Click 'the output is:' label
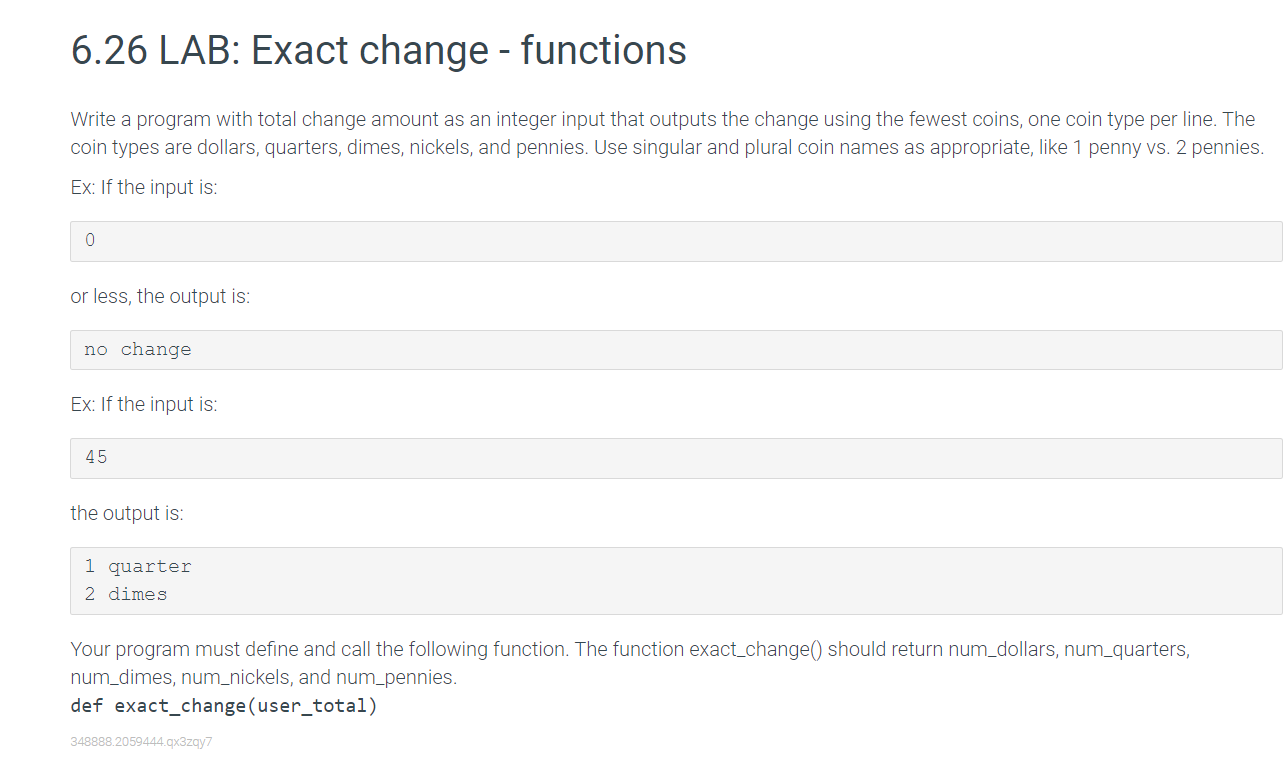 (127, 513)
